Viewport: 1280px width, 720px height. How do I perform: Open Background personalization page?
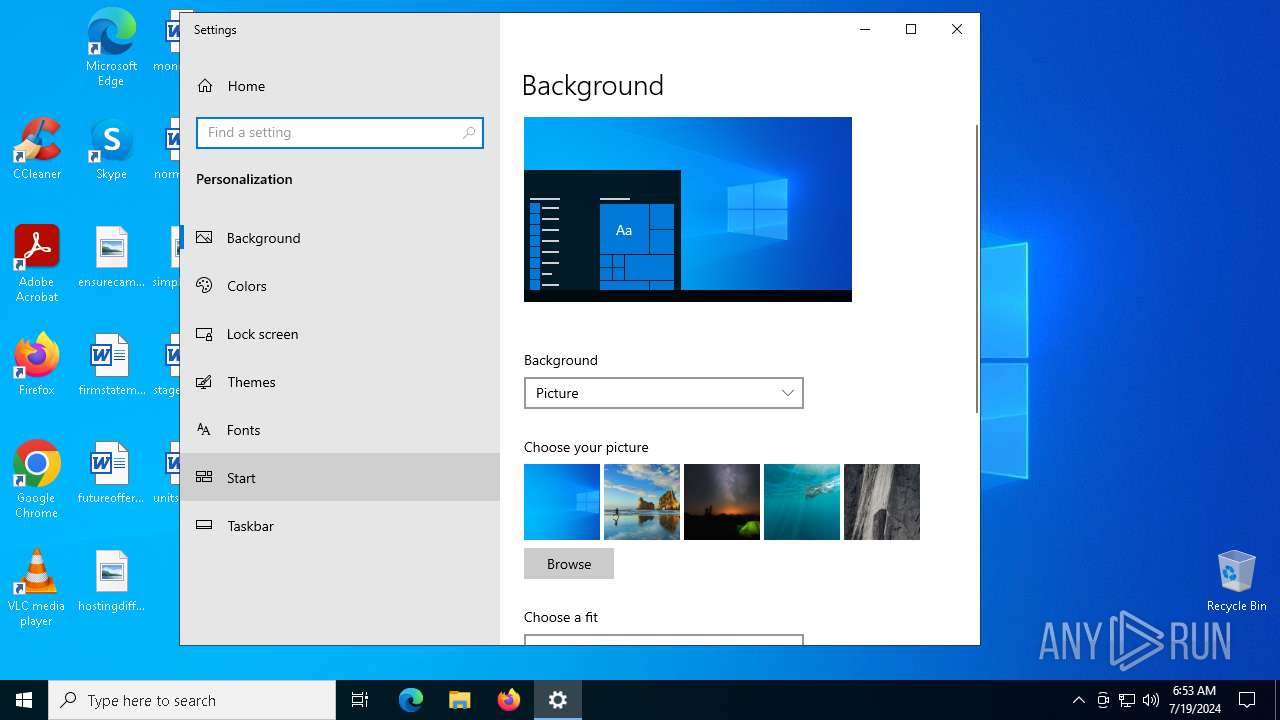pos(340,238)
